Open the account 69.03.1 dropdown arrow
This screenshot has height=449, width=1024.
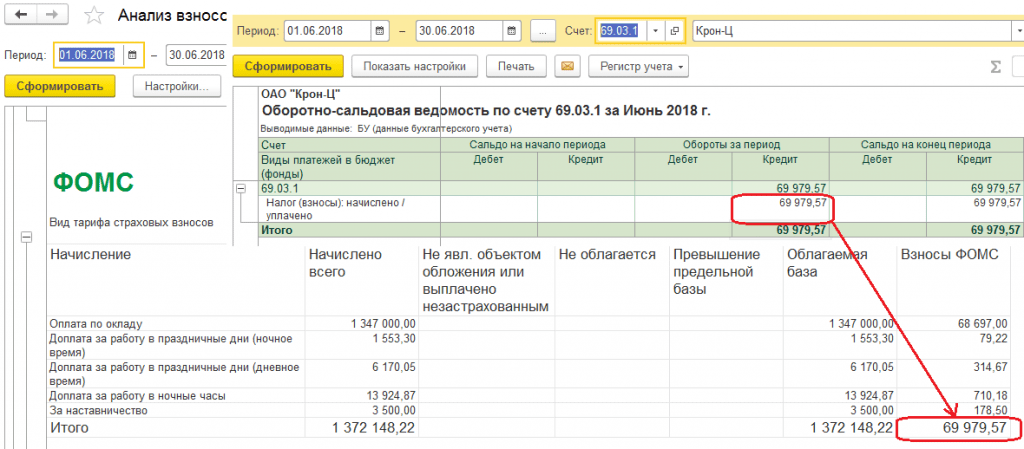pyautogui.click(x=655, y=31)
